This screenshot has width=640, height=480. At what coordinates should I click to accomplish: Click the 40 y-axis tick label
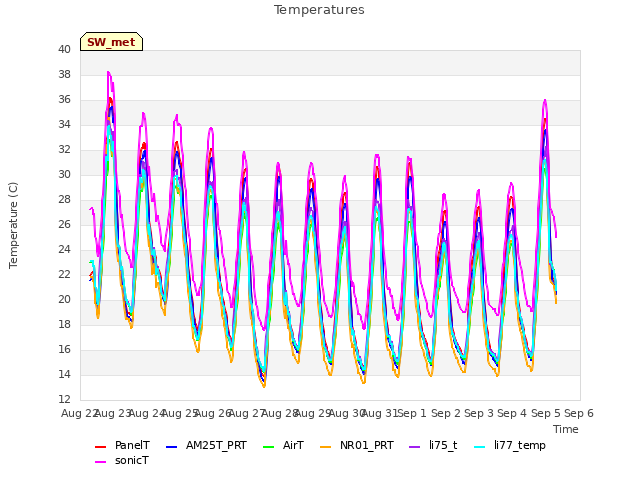[x=64, y=49]
